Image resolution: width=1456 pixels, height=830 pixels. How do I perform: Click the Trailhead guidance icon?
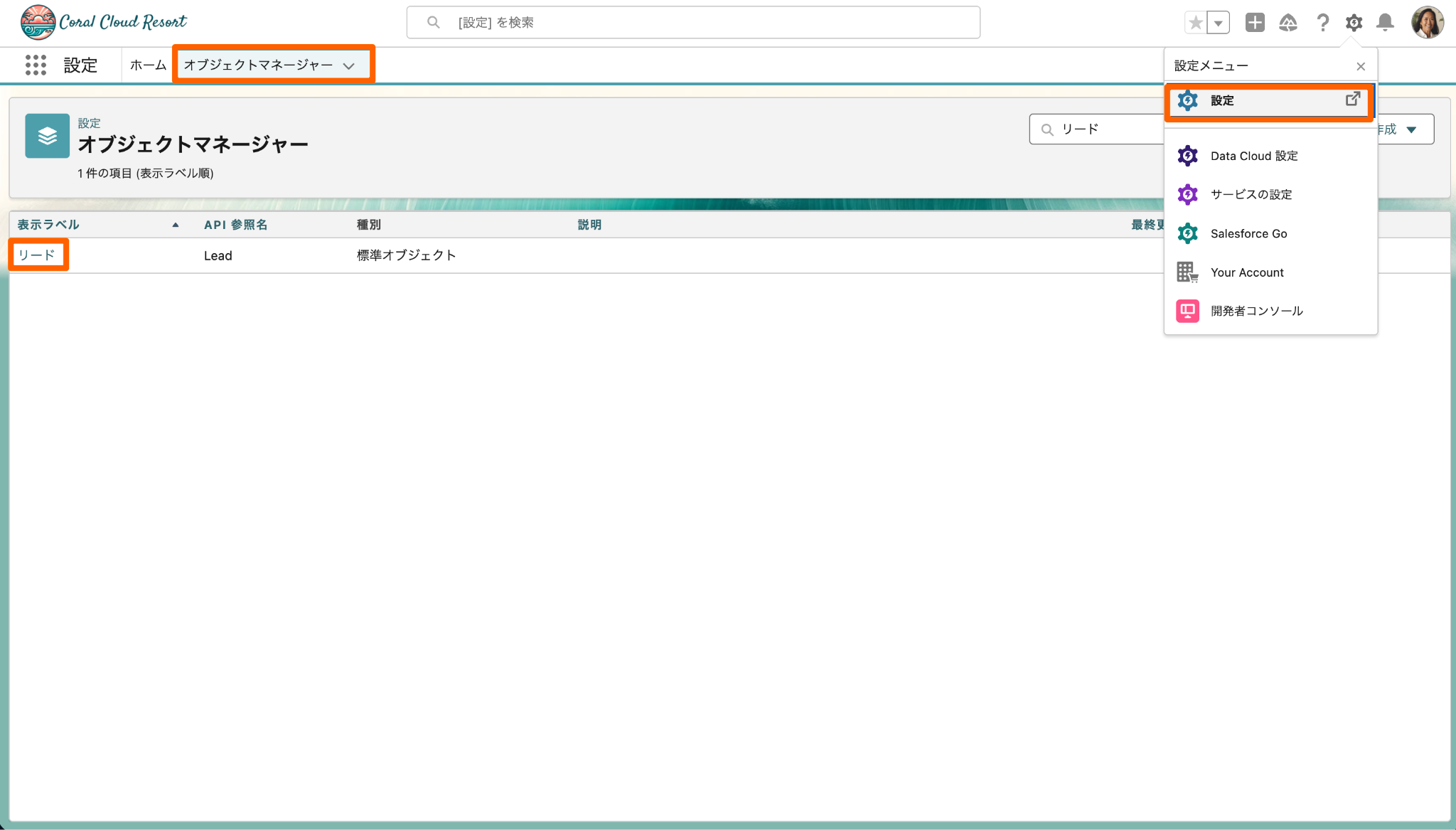pos(1288,23)
